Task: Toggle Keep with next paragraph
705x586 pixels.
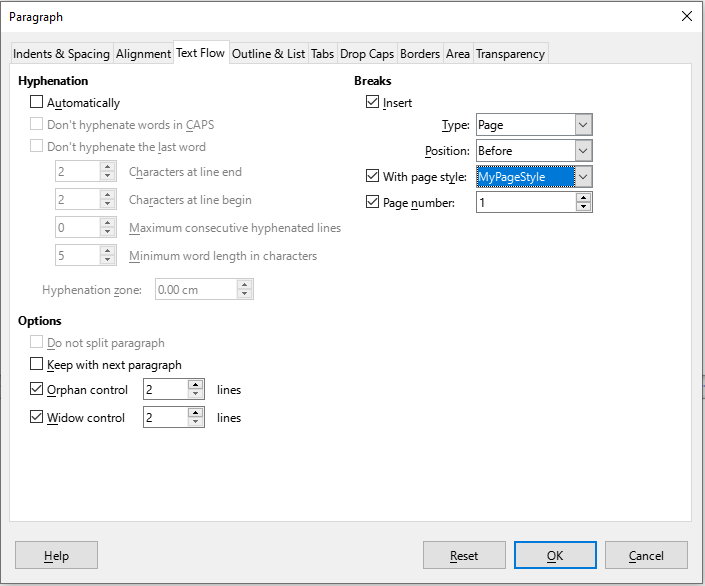Action: (x=37, y=365)
